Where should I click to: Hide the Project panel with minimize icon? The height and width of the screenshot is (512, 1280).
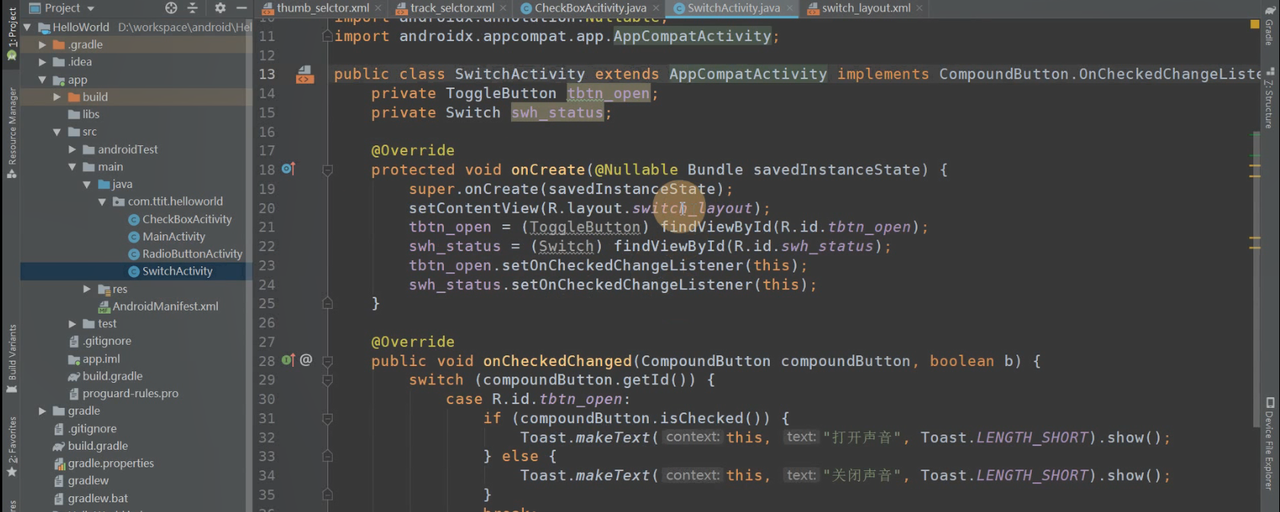[x=241, y=8]
